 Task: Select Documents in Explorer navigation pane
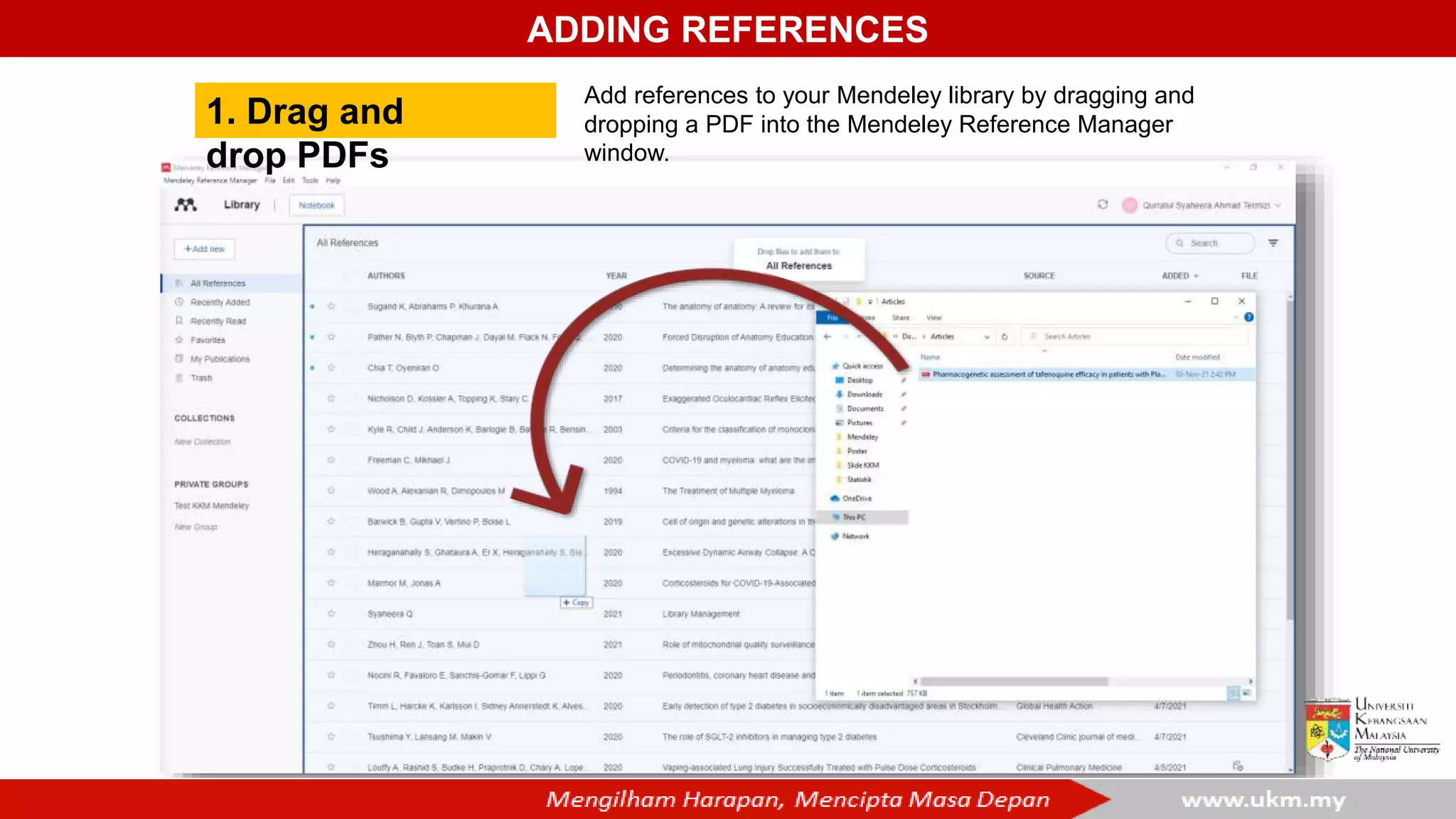[860, 409]
